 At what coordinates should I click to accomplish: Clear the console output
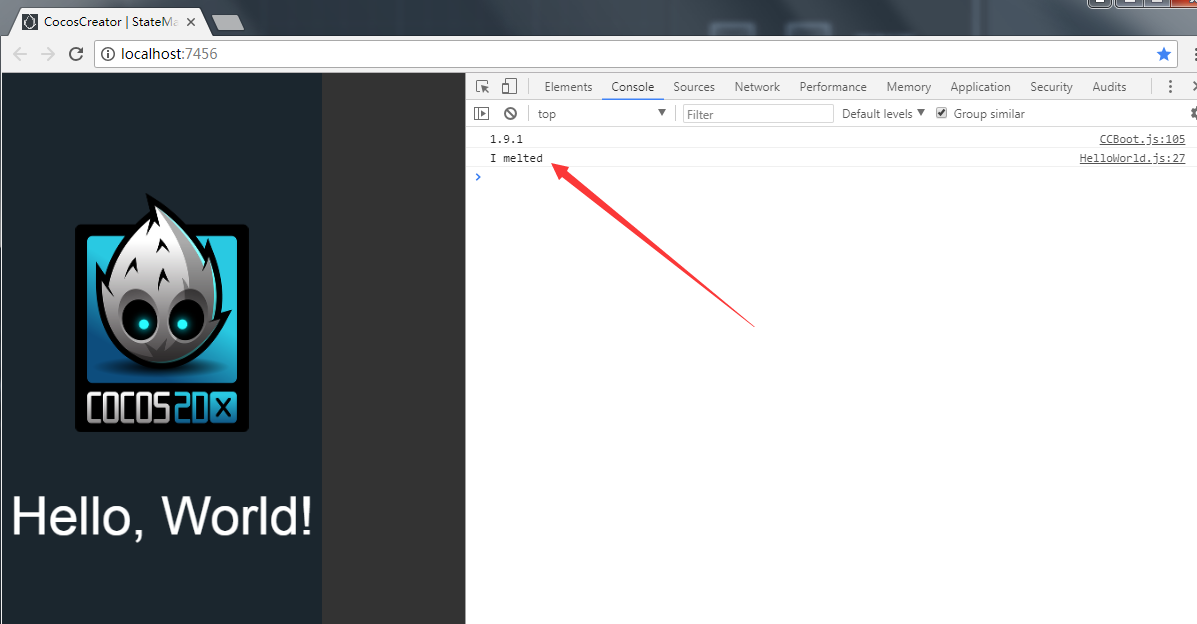click(x=511, y=113)
